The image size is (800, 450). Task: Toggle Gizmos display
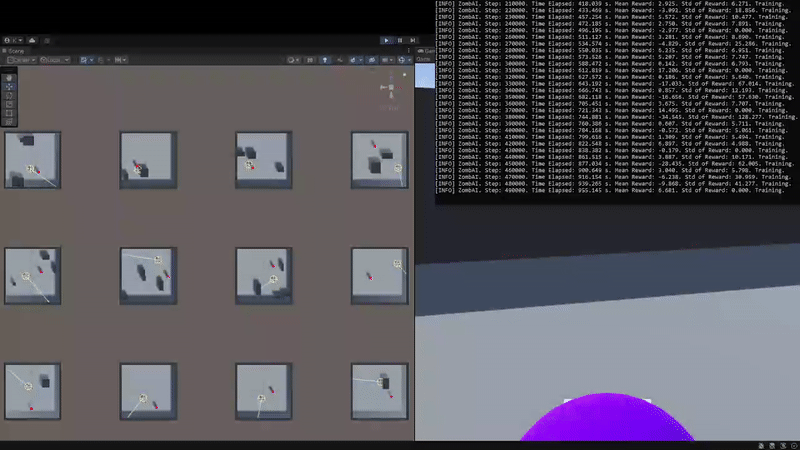(x=402, y=60)
